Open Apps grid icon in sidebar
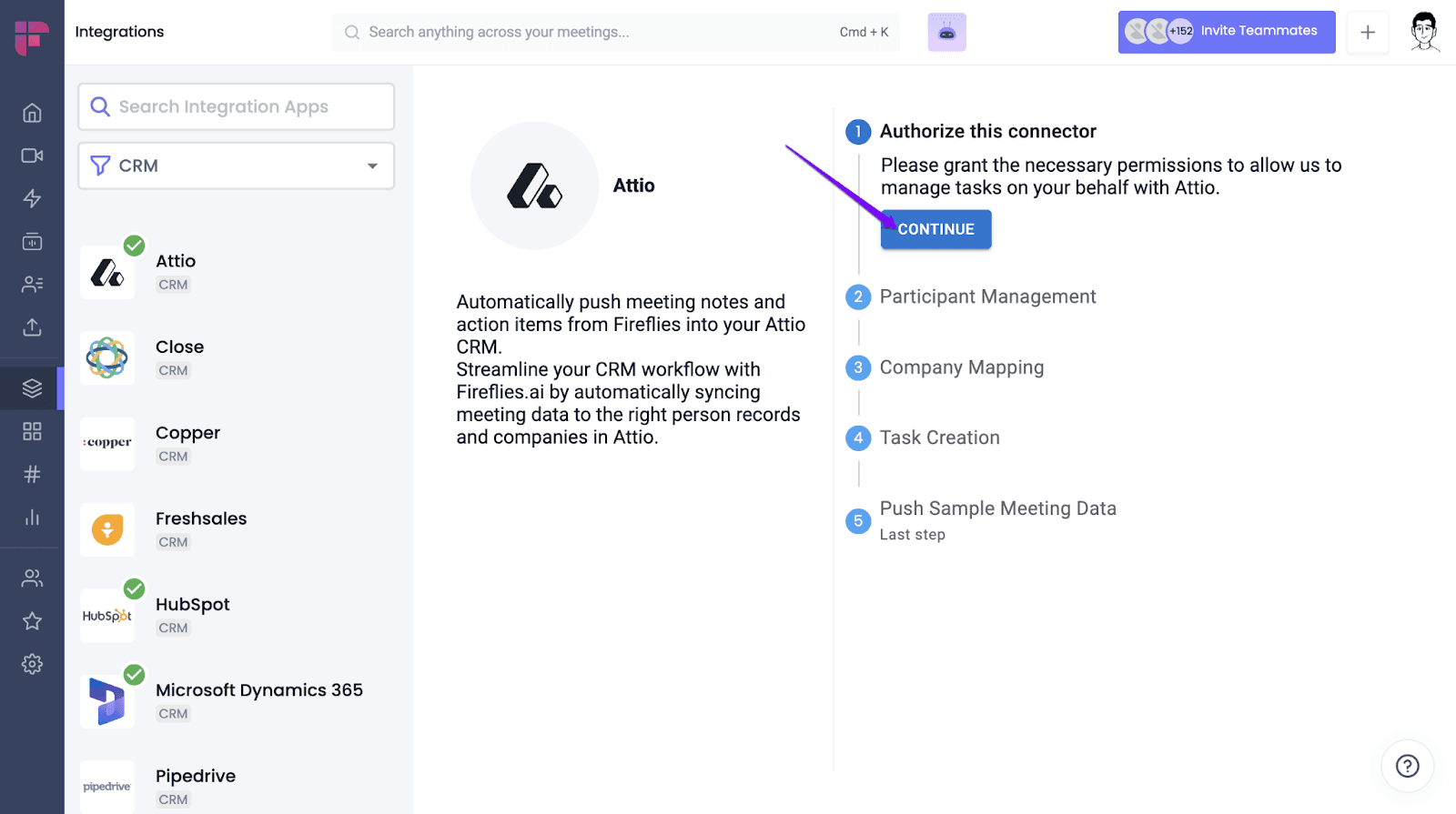 [32, 431]
